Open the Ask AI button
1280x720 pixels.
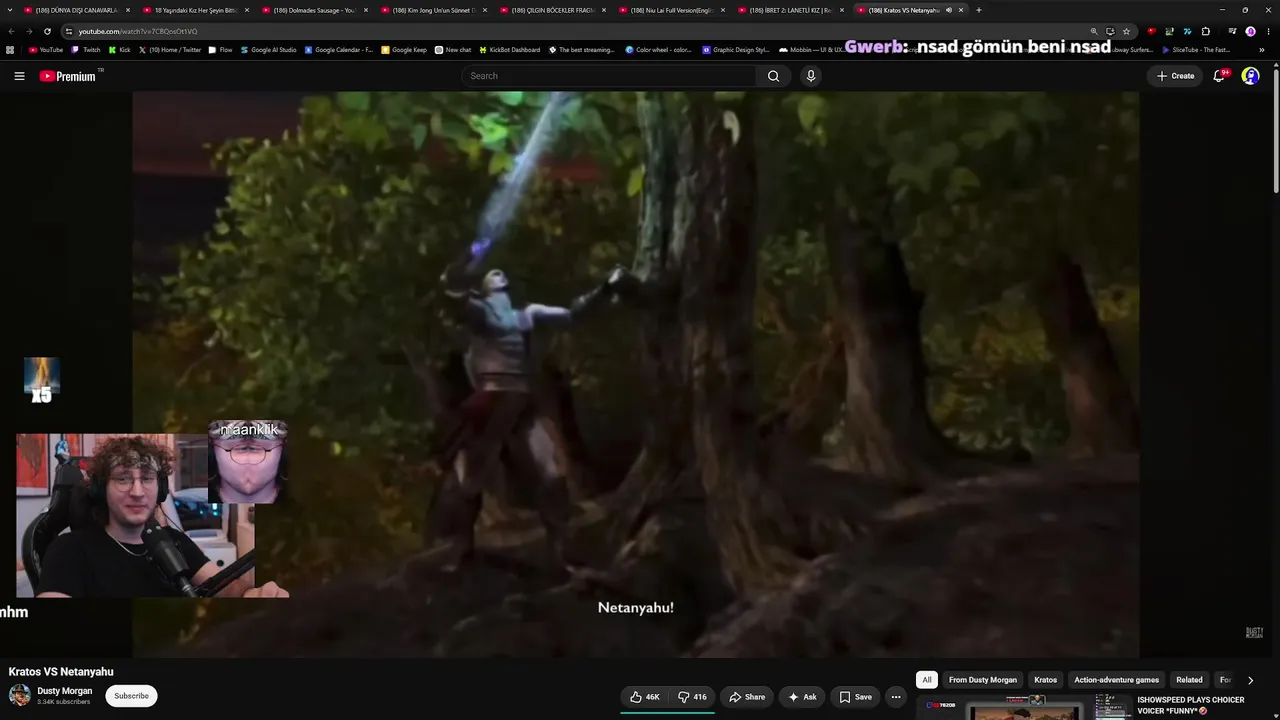(x=803, y=697)
